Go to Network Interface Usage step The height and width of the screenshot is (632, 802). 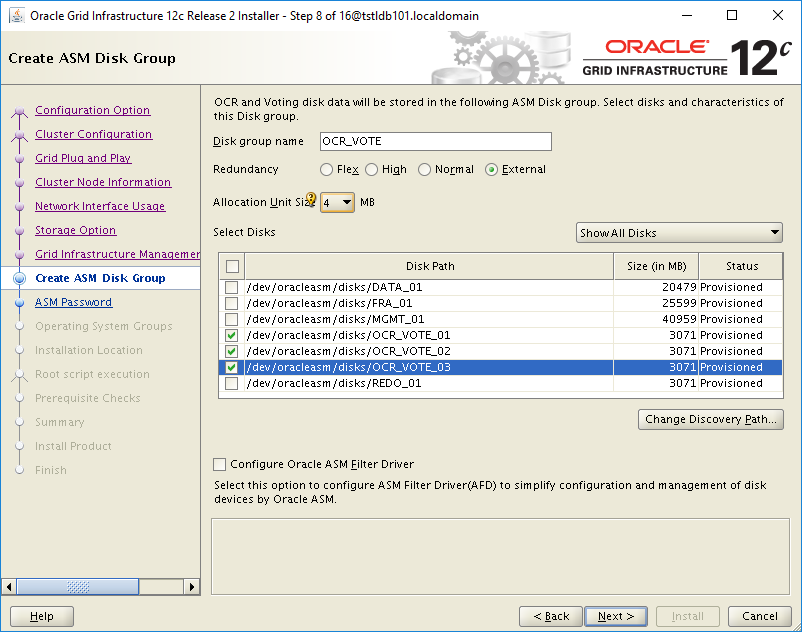(x=100, y=207)
